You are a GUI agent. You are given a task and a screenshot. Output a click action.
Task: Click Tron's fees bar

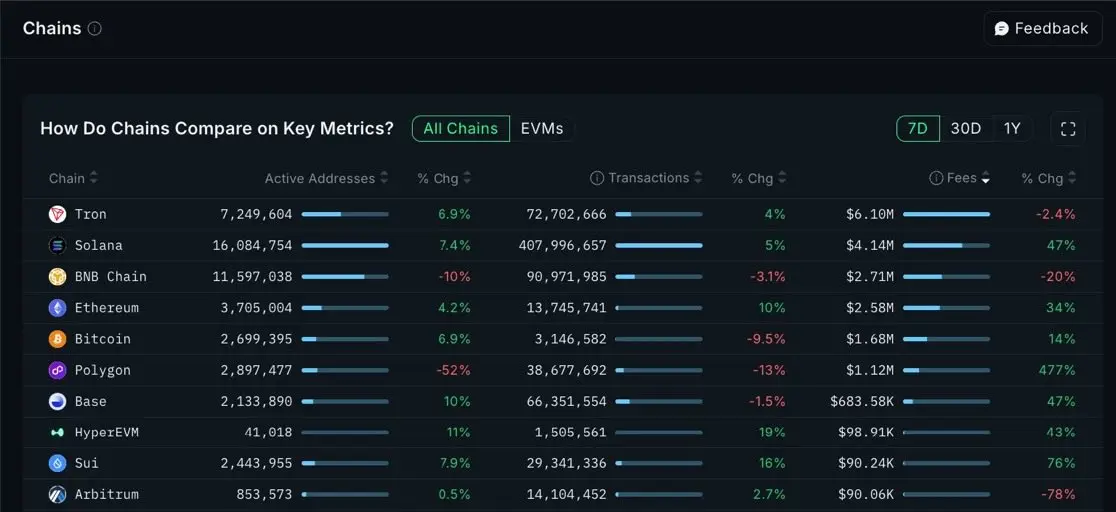(947, 214)
